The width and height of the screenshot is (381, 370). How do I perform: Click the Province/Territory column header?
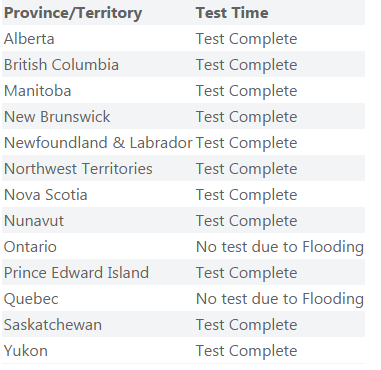tap(73, 13)
